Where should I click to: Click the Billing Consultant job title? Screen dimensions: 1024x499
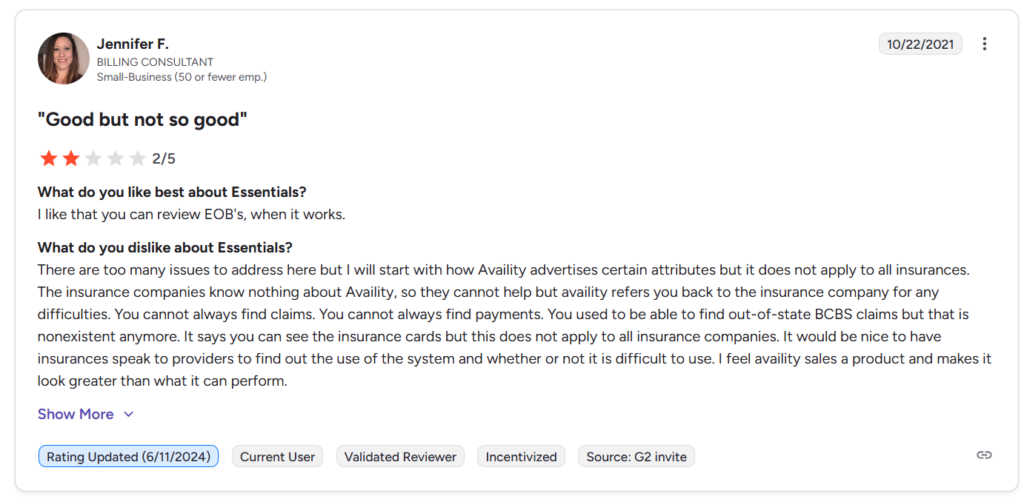(155, 62)
